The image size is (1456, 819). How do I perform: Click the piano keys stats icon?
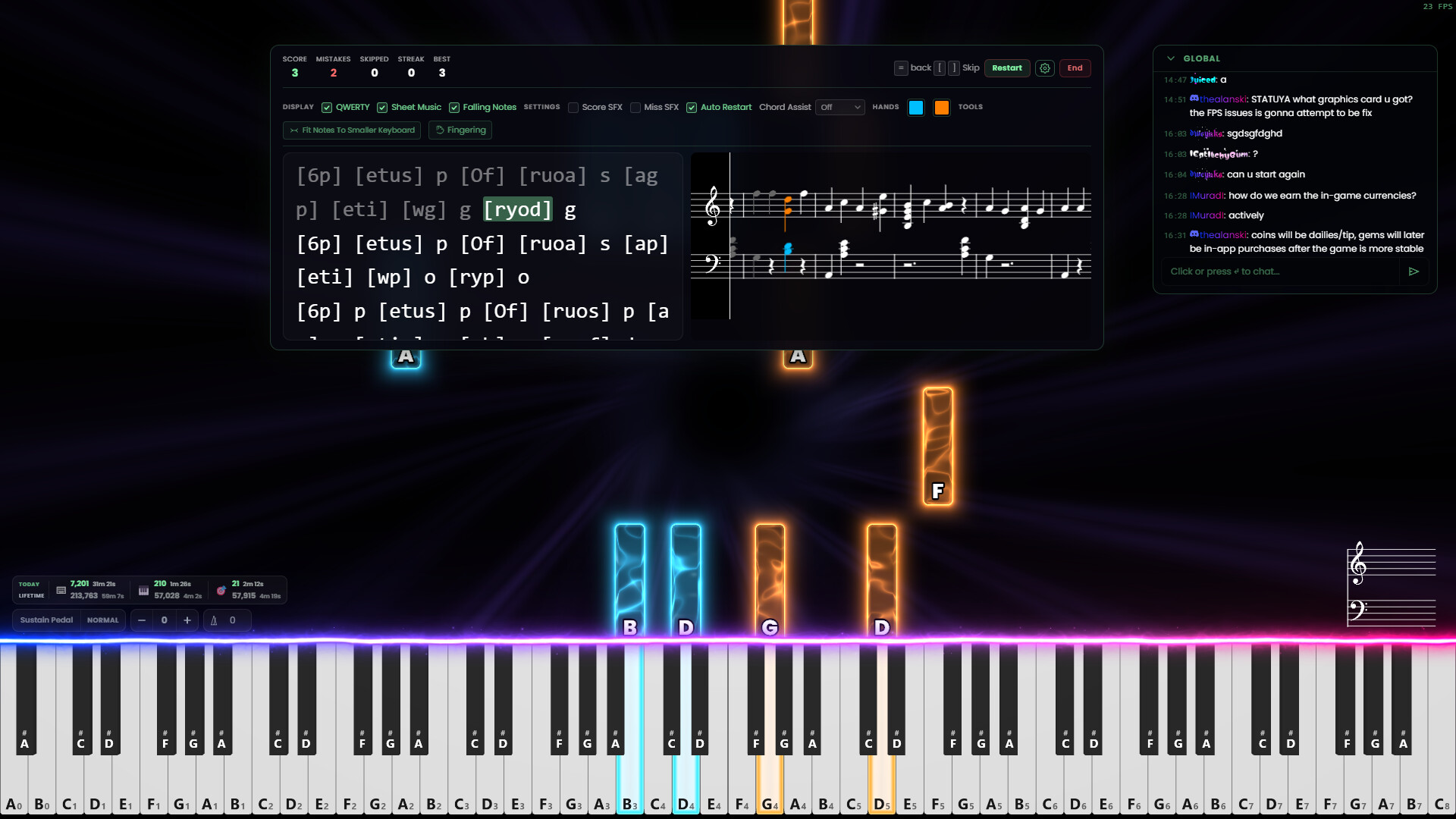coord(143,590)
